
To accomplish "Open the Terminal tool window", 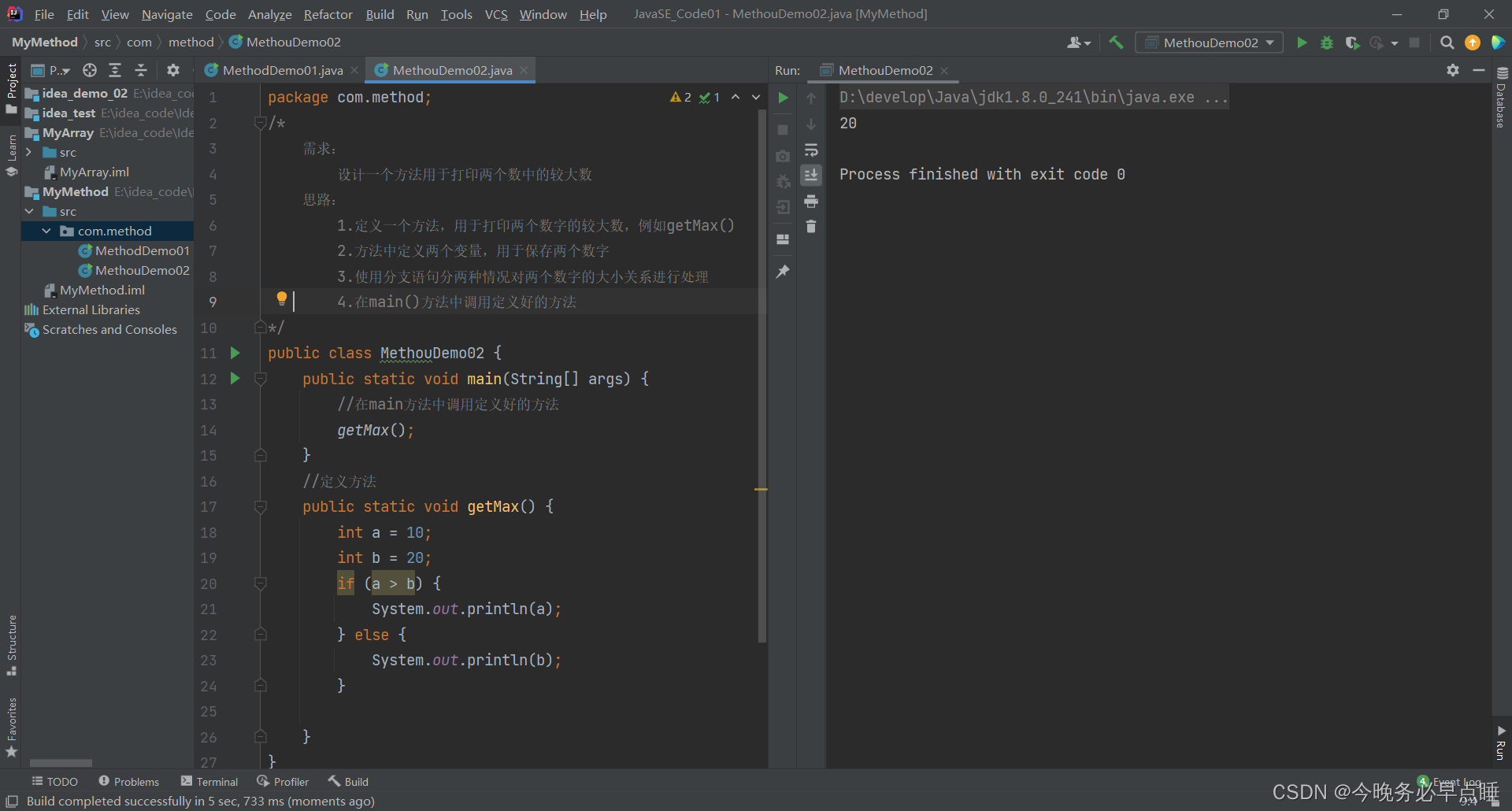I will [x=209, y=781].
